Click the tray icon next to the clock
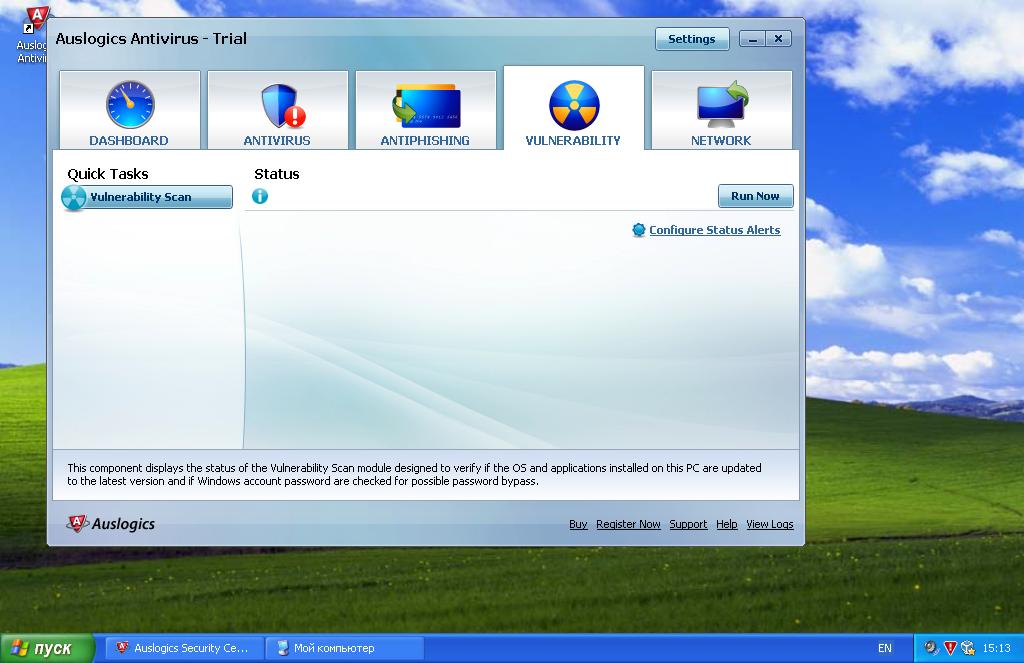 pos(968,648)
